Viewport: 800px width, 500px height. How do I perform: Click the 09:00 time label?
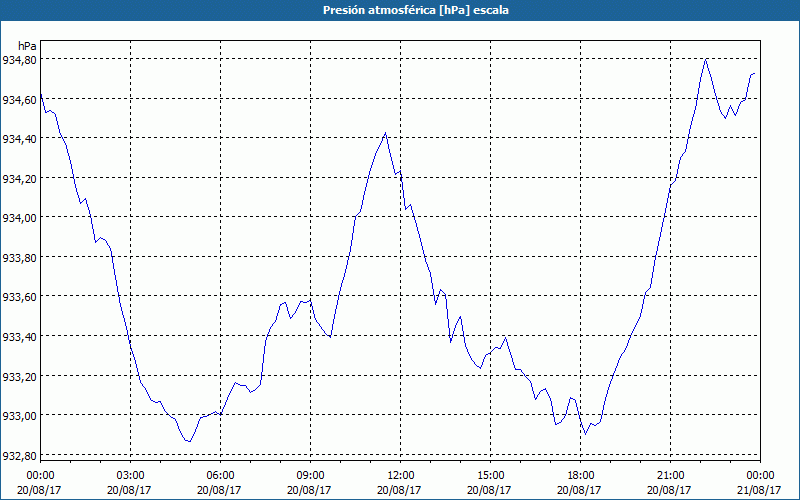pyautogui.click(x=310, y=476)
